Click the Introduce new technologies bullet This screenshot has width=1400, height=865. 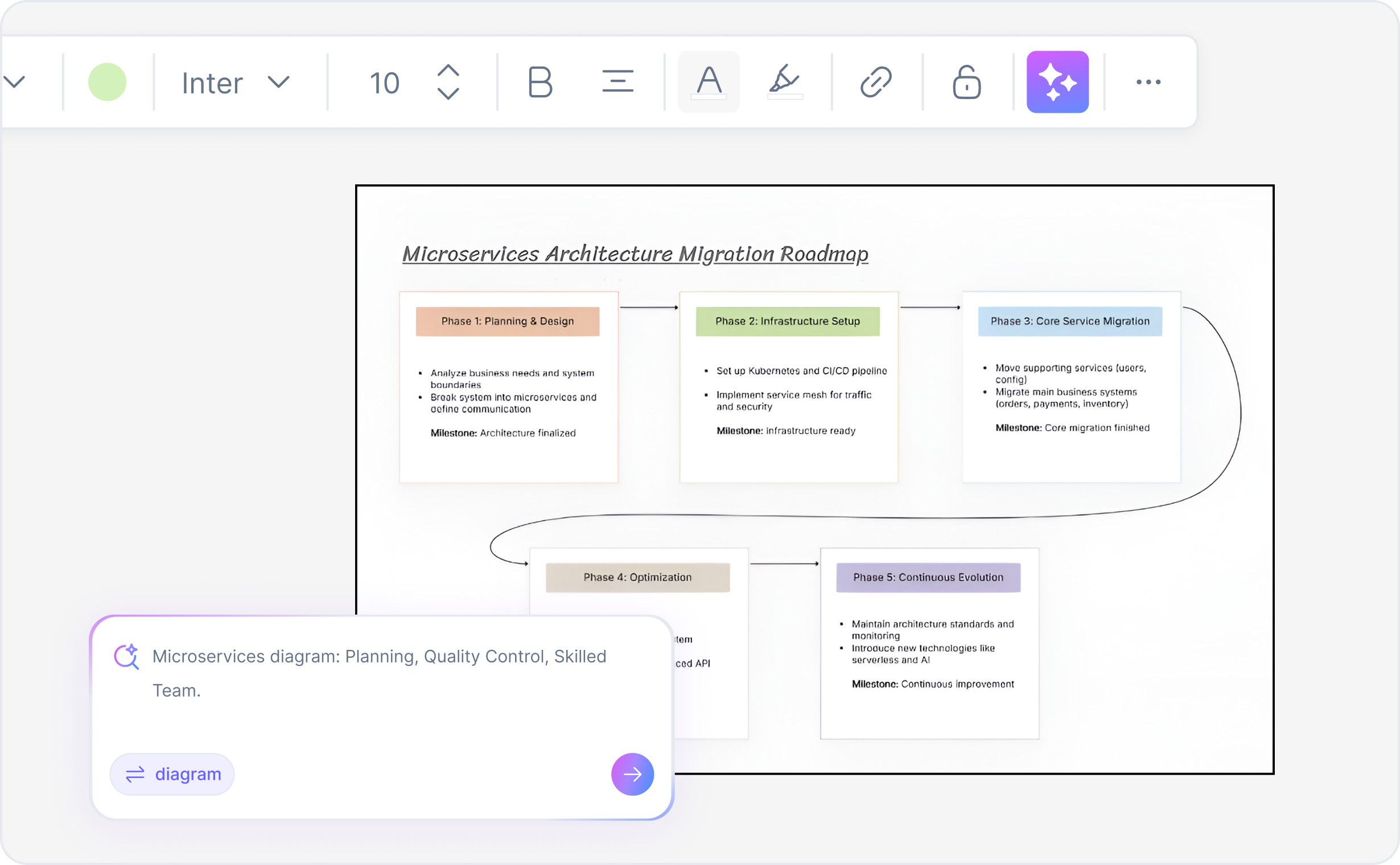923,654
